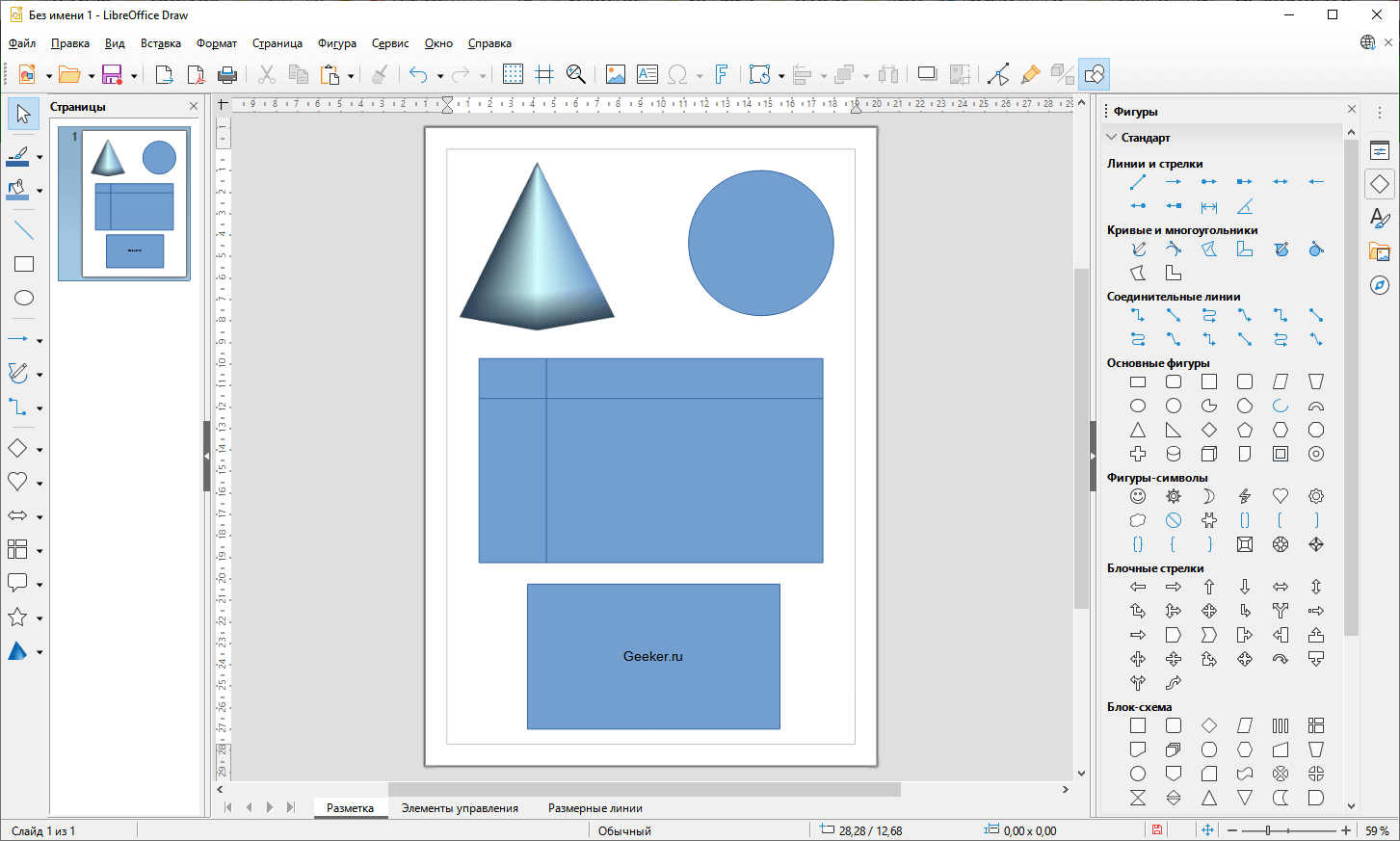Open the fill color dropdown arrow
This screenshot has height=841, width=1400.
pos(40,191)
